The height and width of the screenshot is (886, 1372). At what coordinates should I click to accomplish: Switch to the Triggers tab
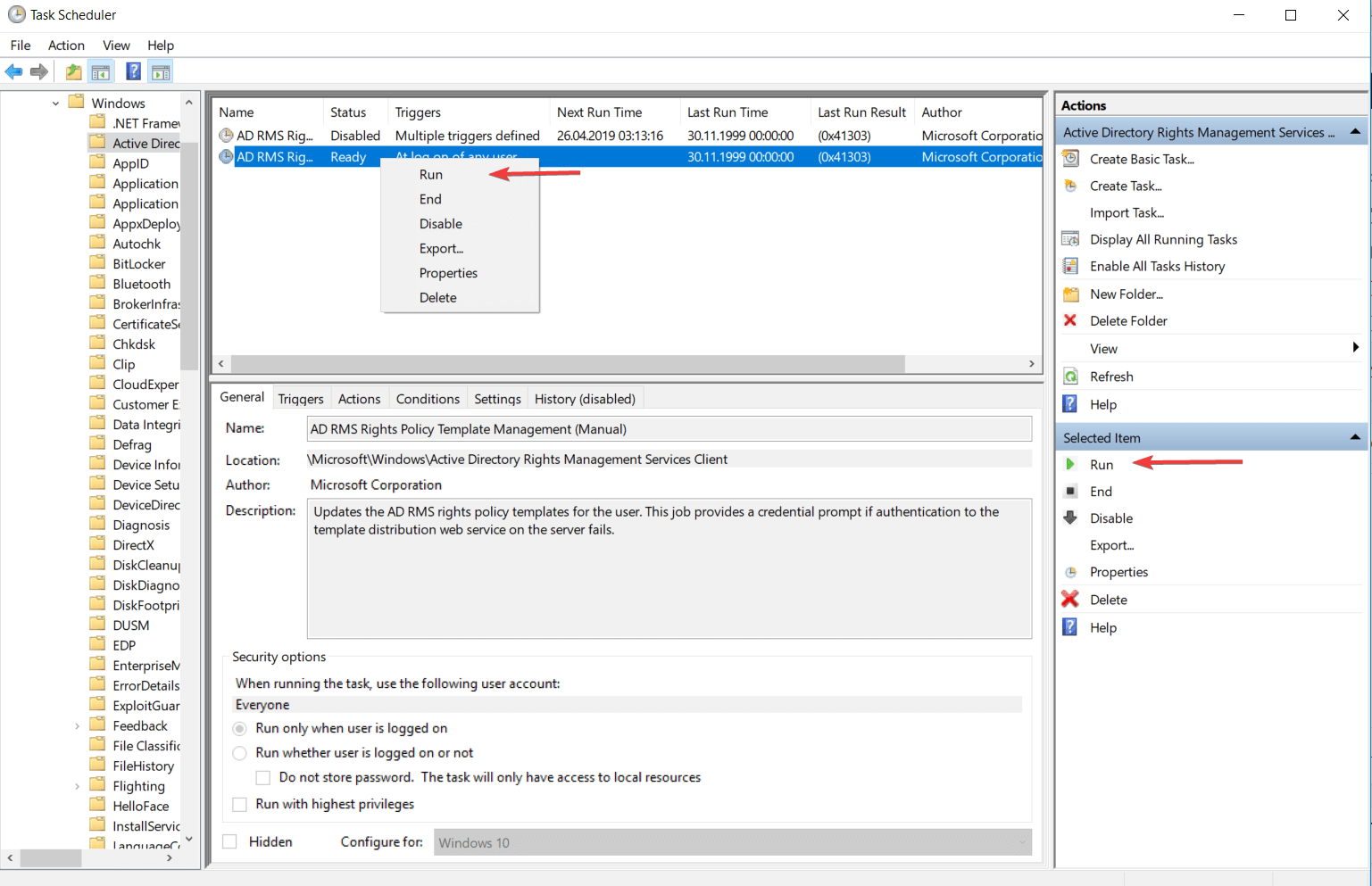tap(301, 398)
